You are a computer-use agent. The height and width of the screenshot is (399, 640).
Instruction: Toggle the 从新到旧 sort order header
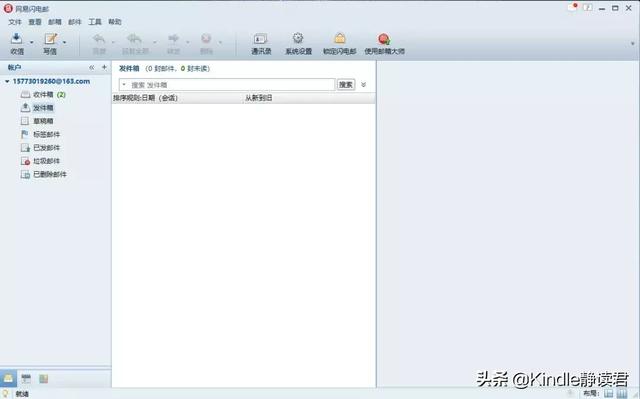(258, 98)
